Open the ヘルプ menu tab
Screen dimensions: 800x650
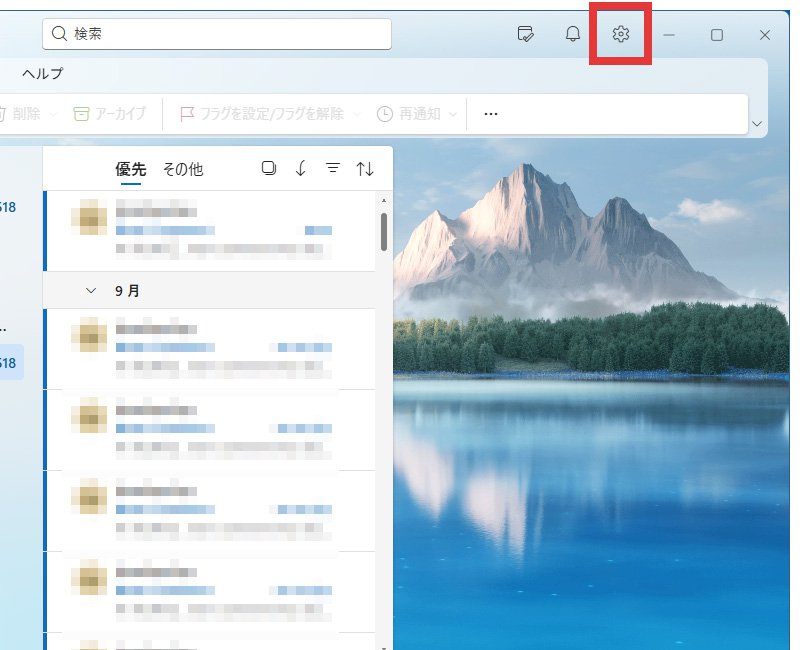tap(43, 73)
